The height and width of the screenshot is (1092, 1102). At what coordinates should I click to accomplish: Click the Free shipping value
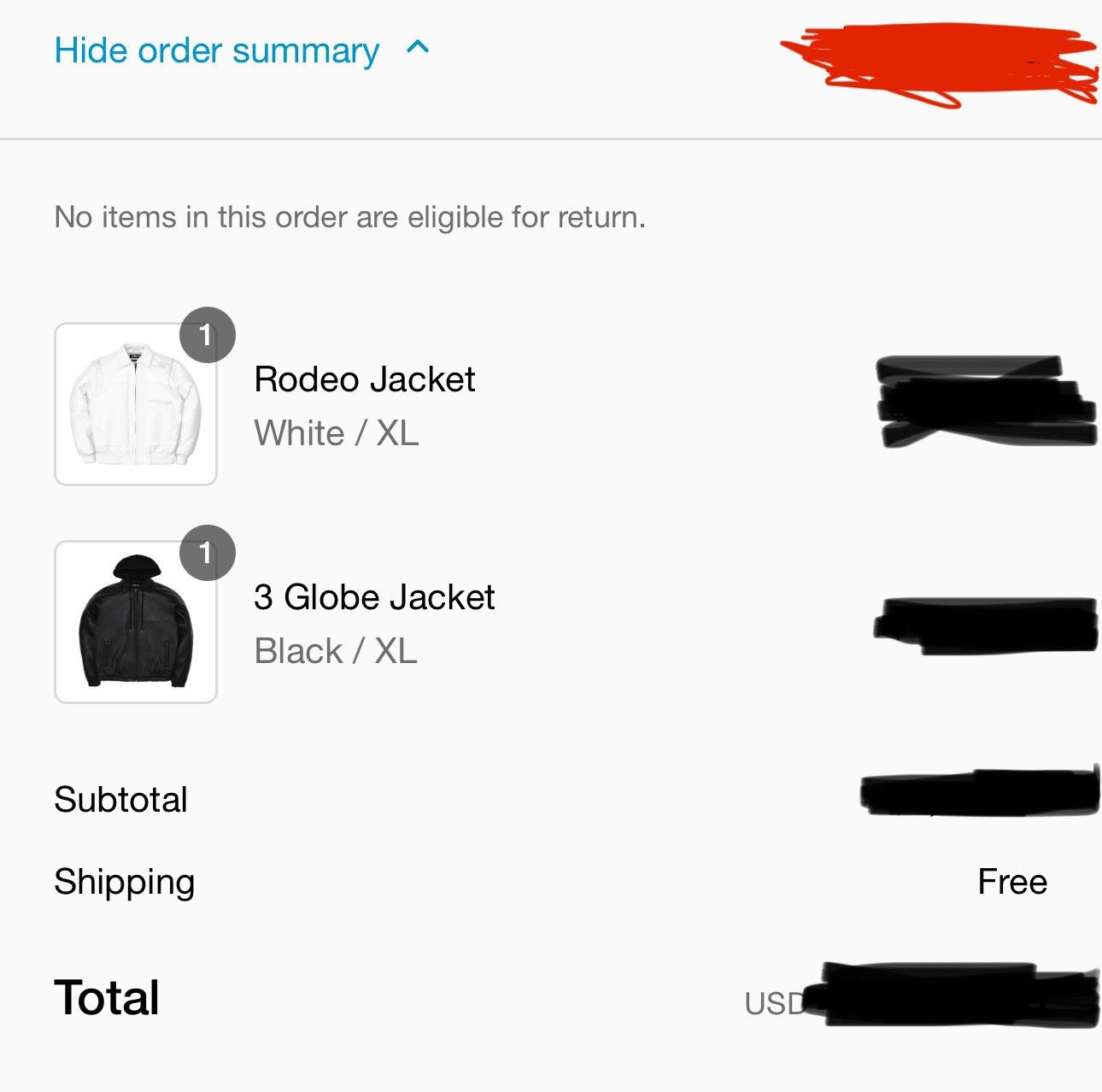1012,882
